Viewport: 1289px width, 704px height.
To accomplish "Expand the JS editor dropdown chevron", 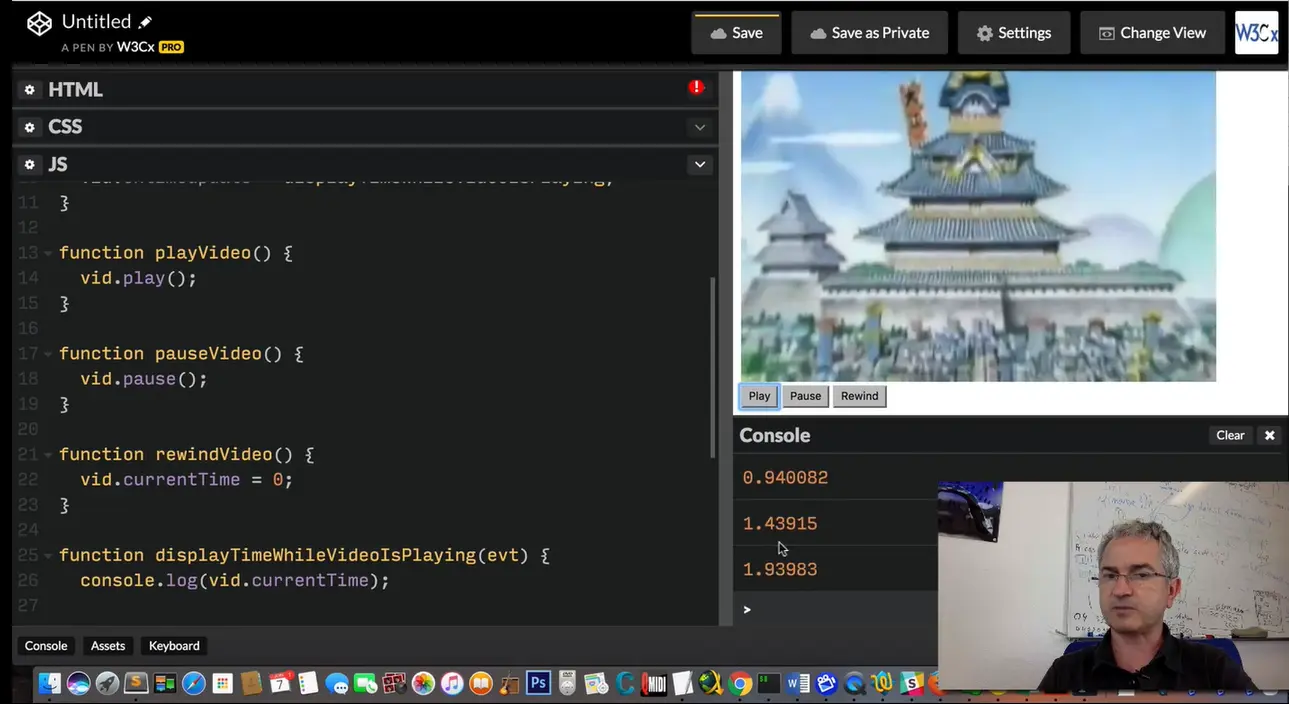I will [x=700, y=164].
